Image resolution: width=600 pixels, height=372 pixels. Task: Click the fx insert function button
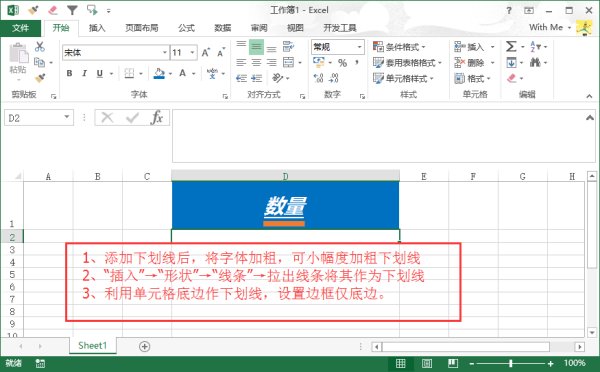coord(157,117)
